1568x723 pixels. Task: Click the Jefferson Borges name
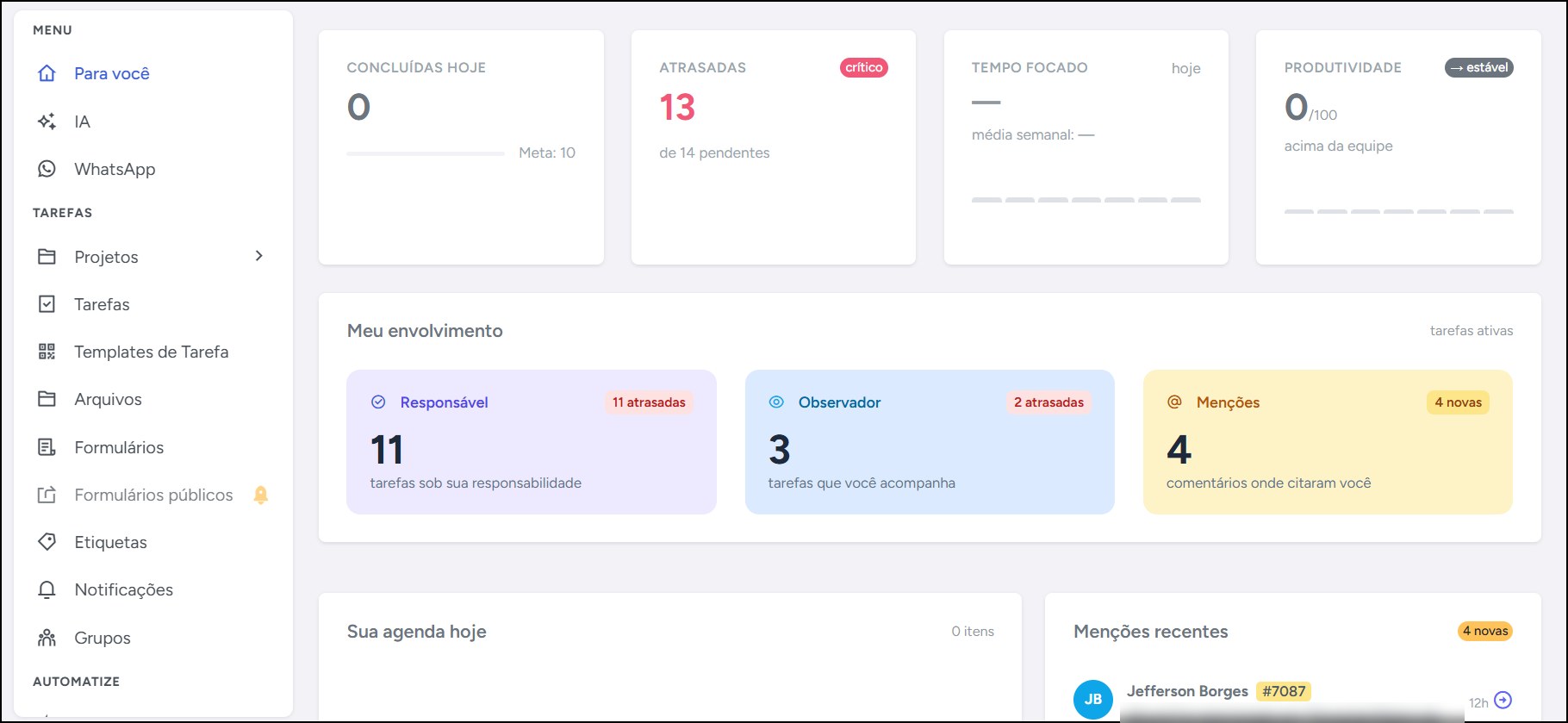(x=1187, y=691)
